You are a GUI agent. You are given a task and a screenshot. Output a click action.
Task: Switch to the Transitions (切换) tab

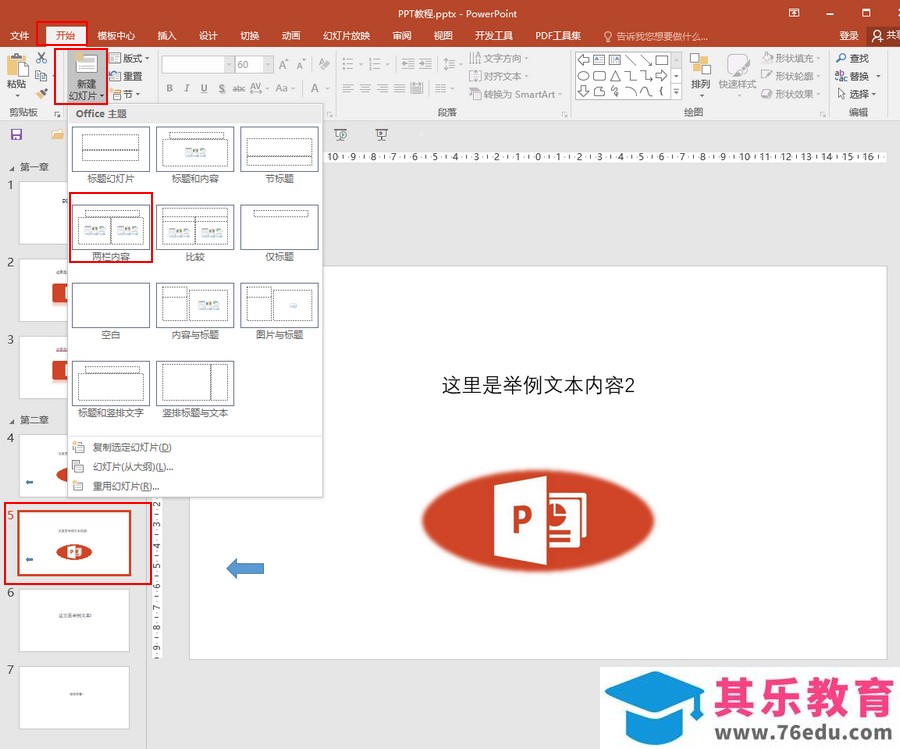249,36
